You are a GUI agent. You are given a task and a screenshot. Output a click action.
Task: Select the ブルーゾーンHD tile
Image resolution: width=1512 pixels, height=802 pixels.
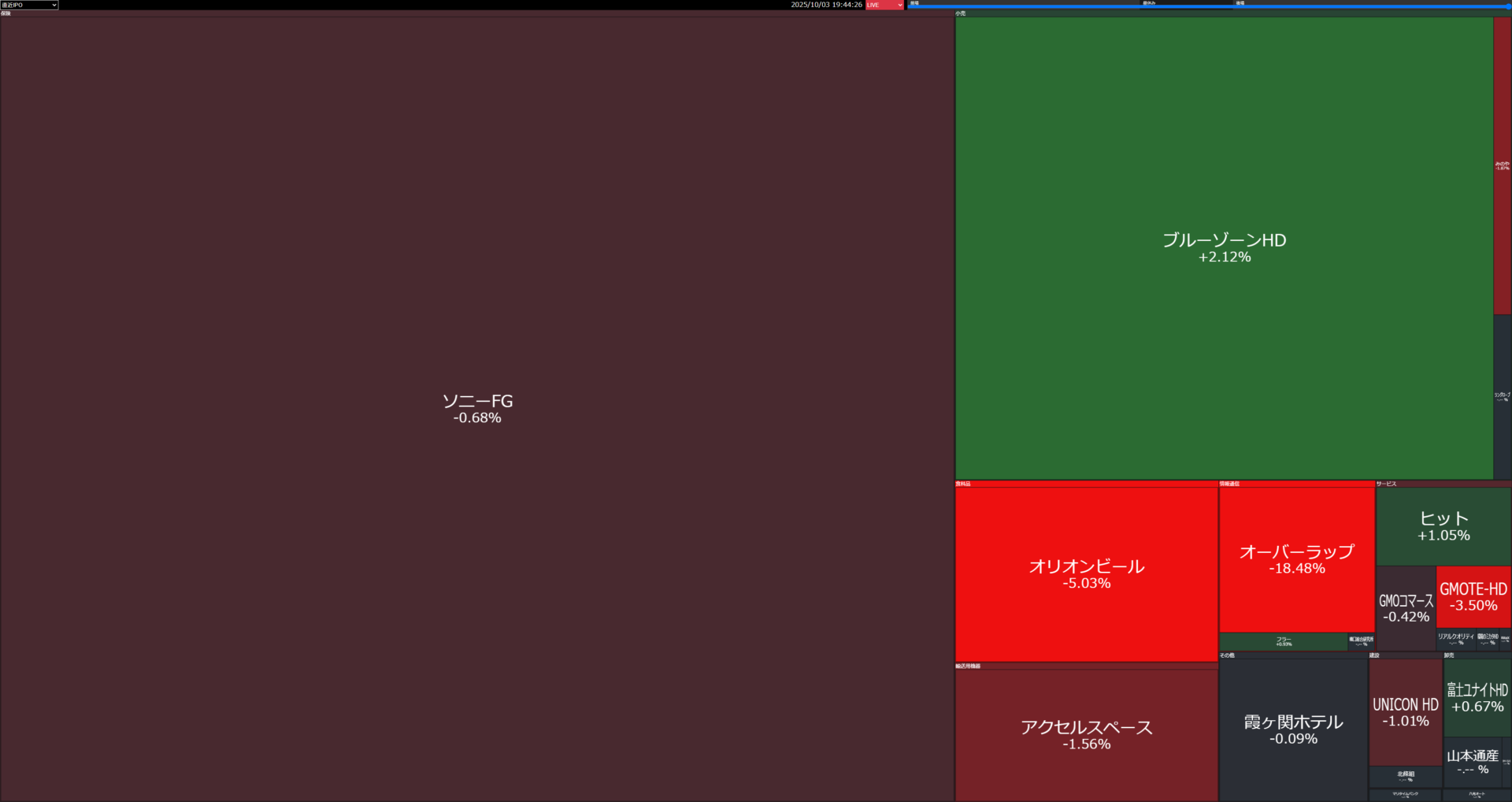(x=1224, y=247)
